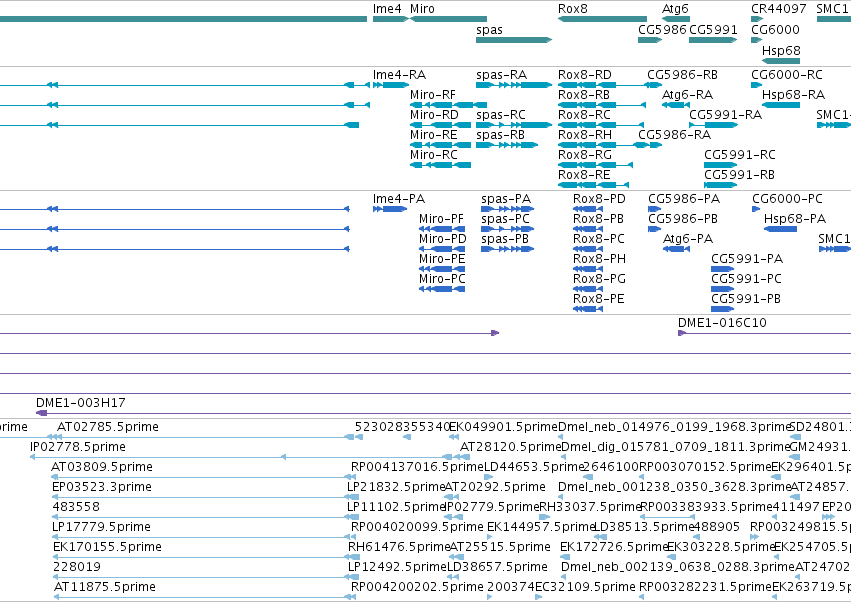Screen dimensions: 851x602
Task: Select the spas-RA transcript label
Action: coord(501,75)
